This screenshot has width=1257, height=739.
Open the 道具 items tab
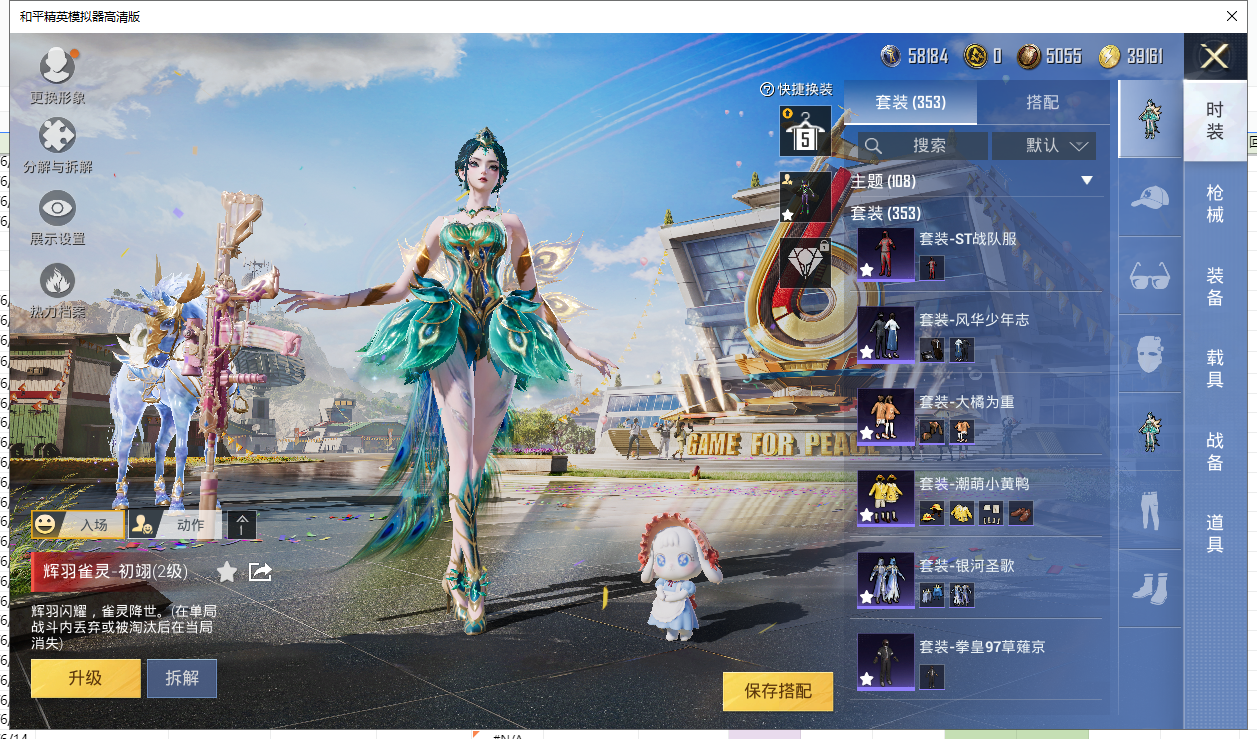click(x=1215, y=532)
